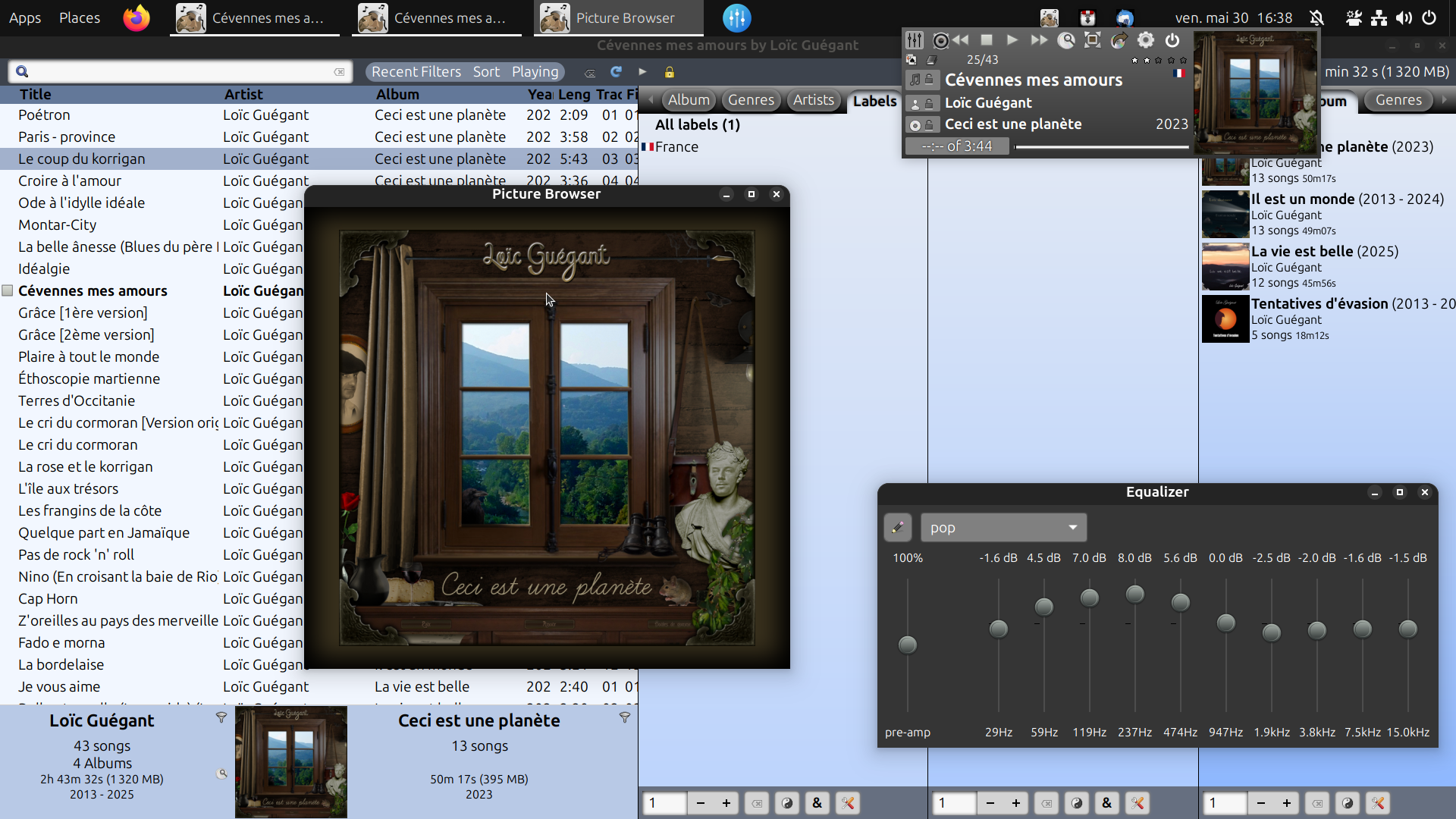The image size is (1456, 819).
Task: Click the music note icon beside the song title
Action: [915, 80]
